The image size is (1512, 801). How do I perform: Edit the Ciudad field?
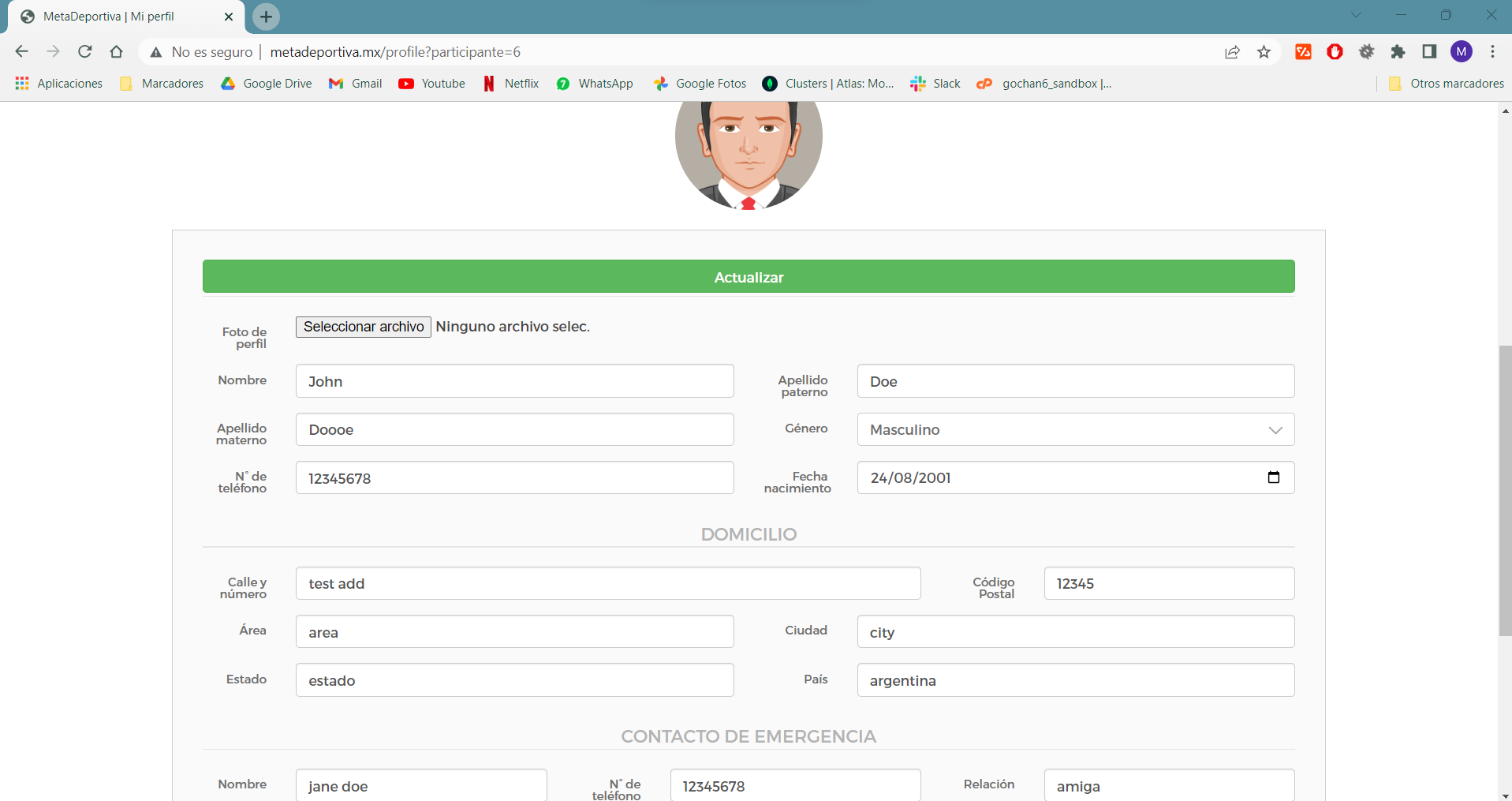(1076, 632)
